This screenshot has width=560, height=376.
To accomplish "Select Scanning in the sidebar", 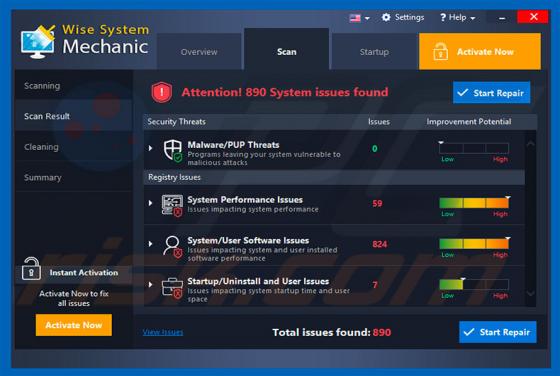I will 73,86.
